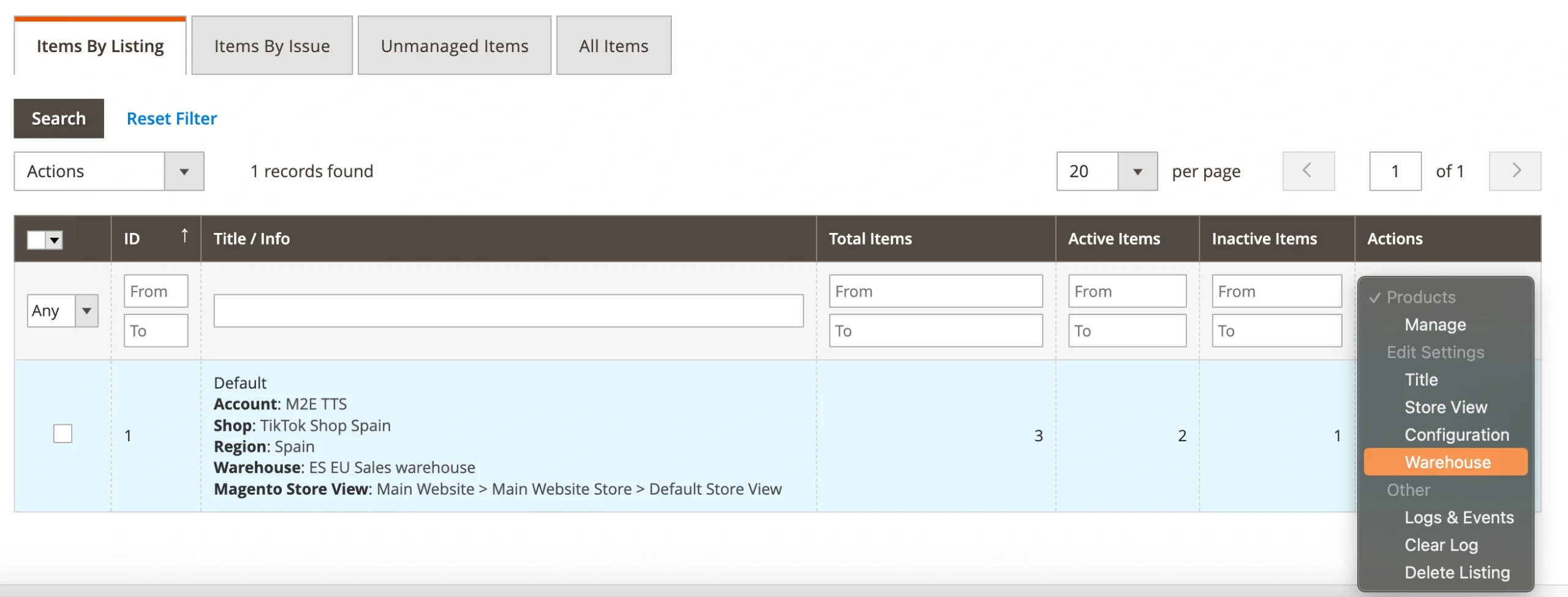
Task: Choose Manage from the actions menu
Action: [1434, 325]
